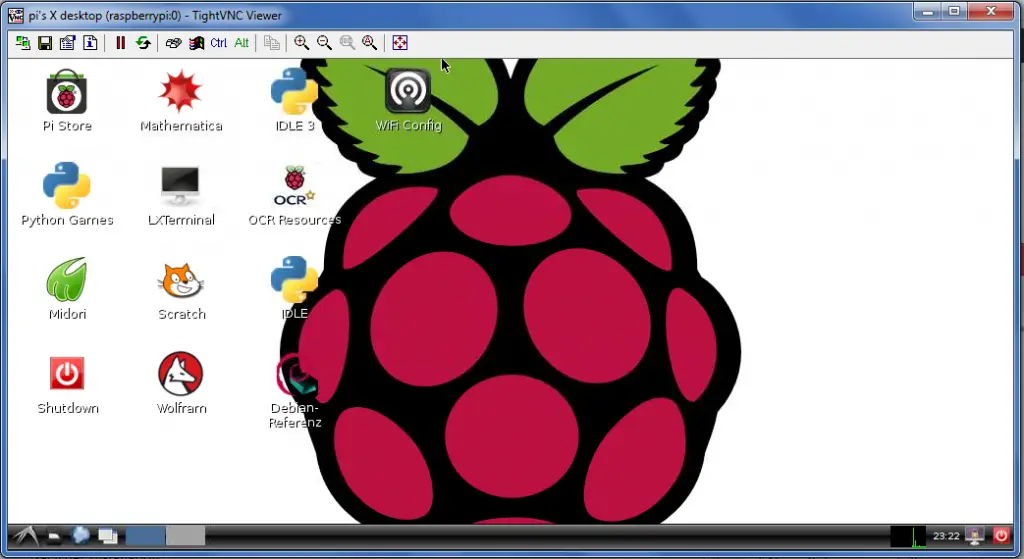Open TightVNC Viewer window system menu icon
The image size is (1024, 559).
point(16,15)
